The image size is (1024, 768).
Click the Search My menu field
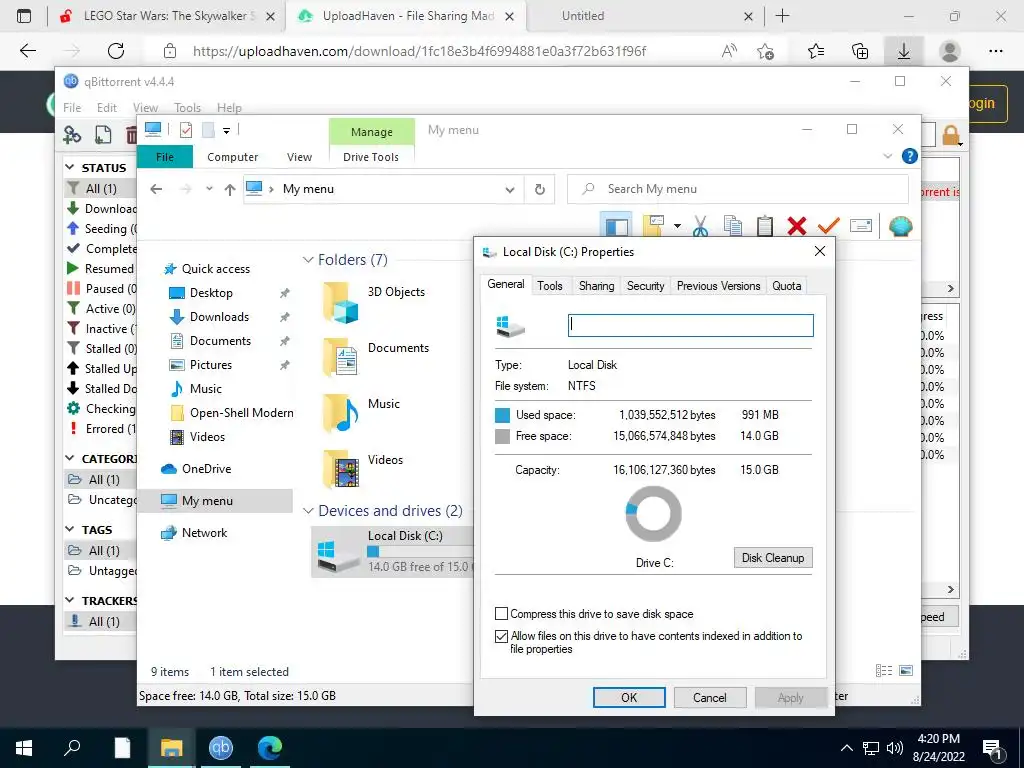pyautogui.click(x=737, y=189)
